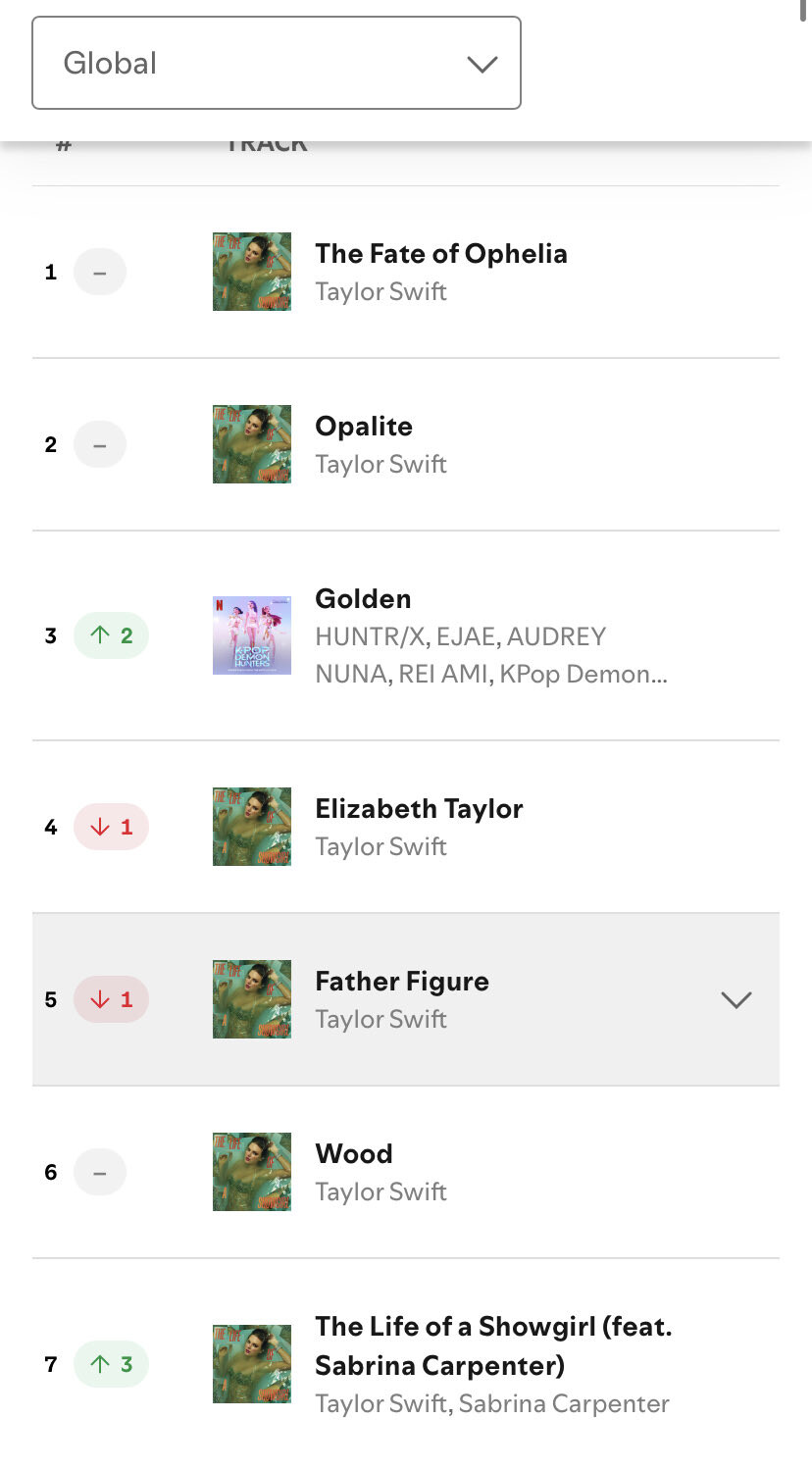
Task: Open the Golden KPop Demon Hunters cover
Action: [x=252, y=635]
